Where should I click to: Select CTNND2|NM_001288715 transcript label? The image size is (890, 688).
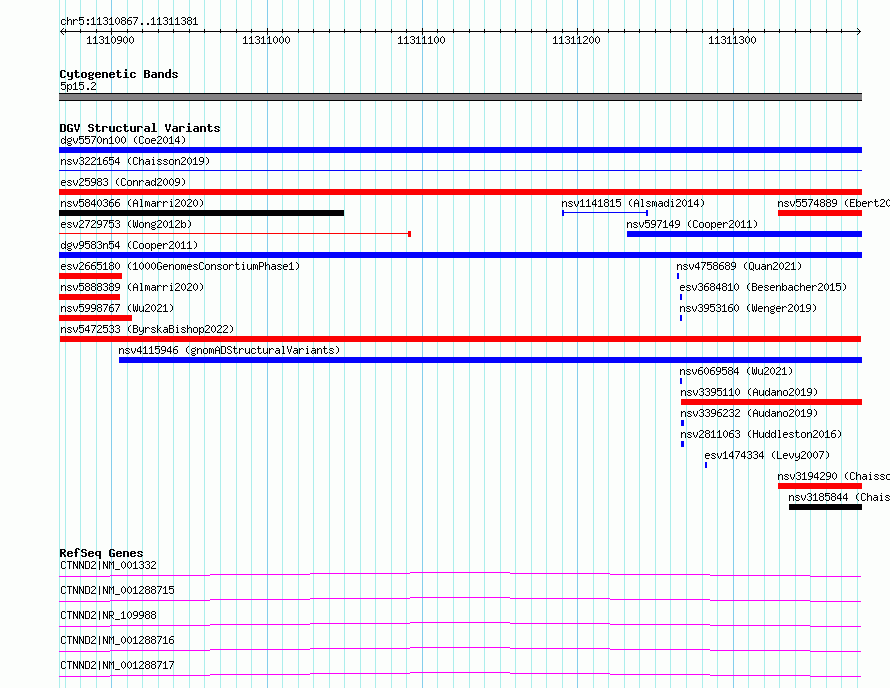[x=117, y=590]
